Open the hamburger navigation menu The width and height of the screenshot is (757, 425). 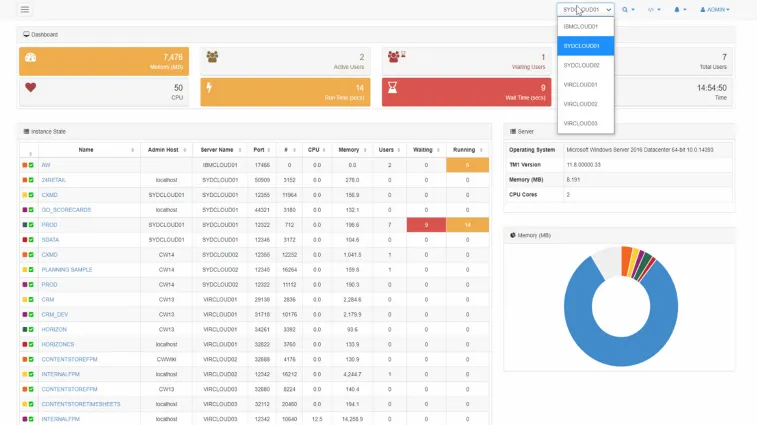(25, 9)
